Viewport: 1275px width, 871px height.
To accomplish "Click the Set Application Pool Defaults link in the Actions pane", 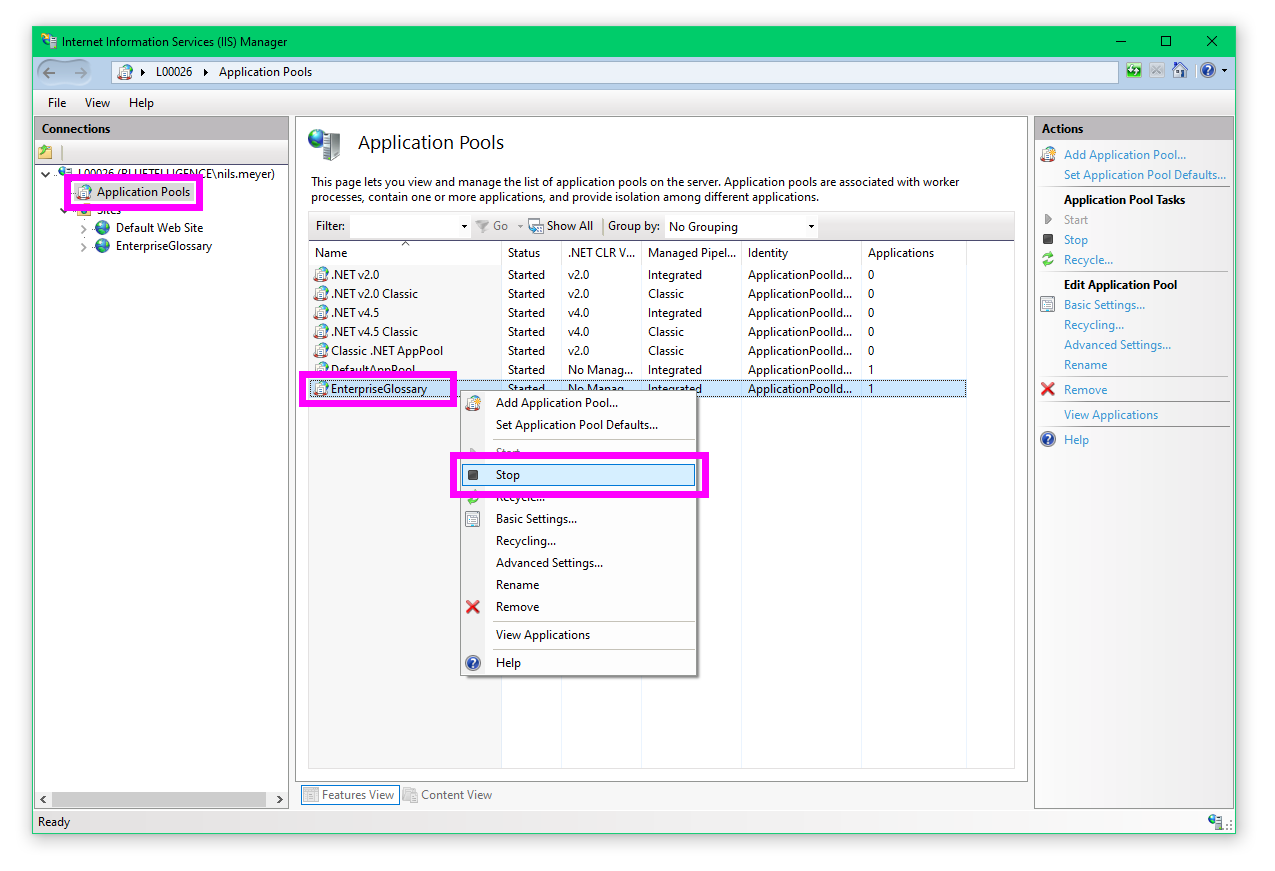I will coord(1144,175).
